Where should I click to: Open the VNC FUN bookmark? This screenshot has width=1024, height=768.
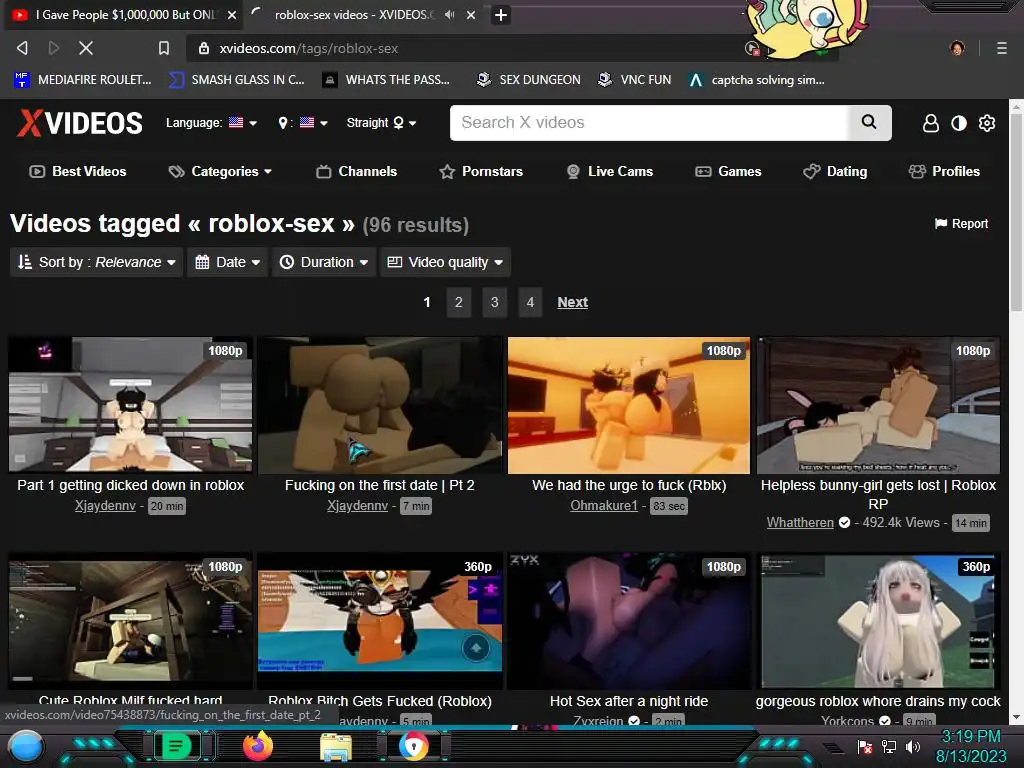pos(635,80)
